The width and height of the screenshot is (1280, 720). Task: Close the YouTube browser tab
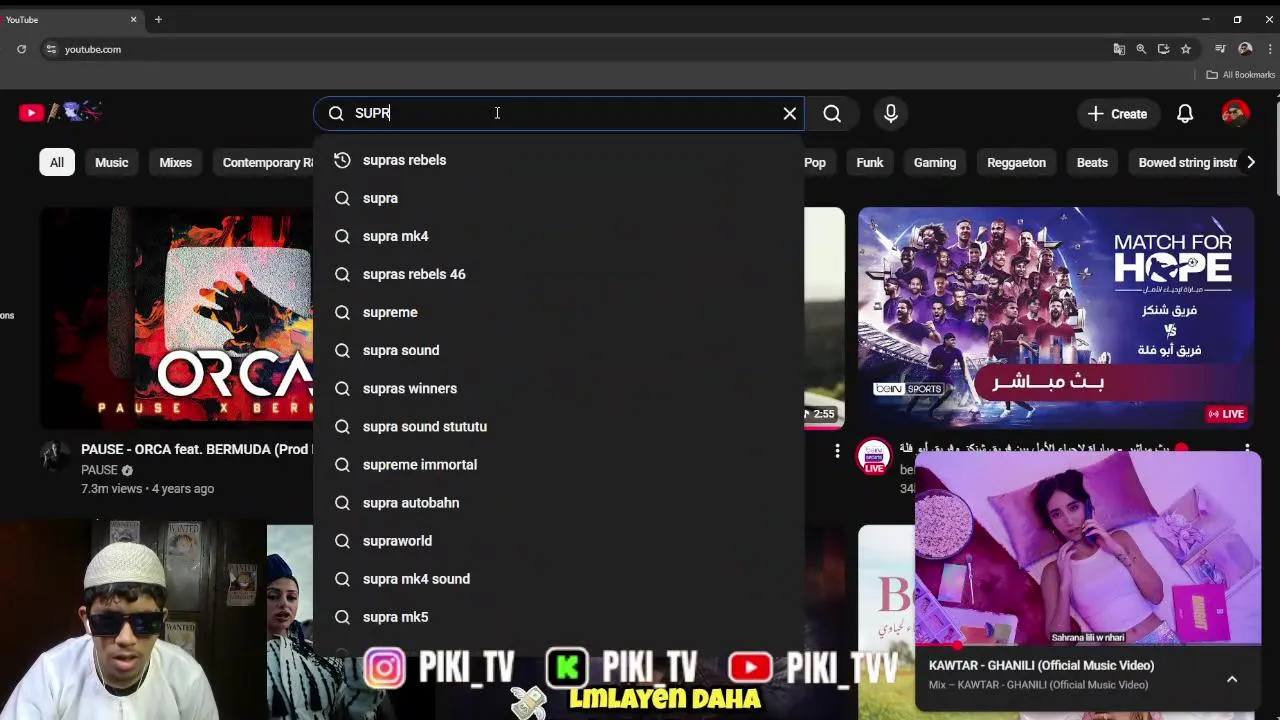click(133, 19)
